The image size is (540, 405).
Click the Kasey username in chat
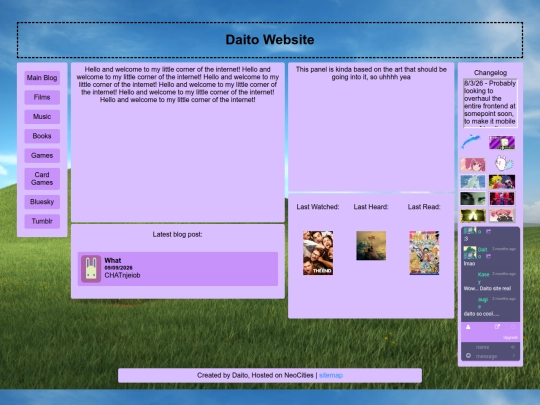pyautogui.click(x=483, y=278)
